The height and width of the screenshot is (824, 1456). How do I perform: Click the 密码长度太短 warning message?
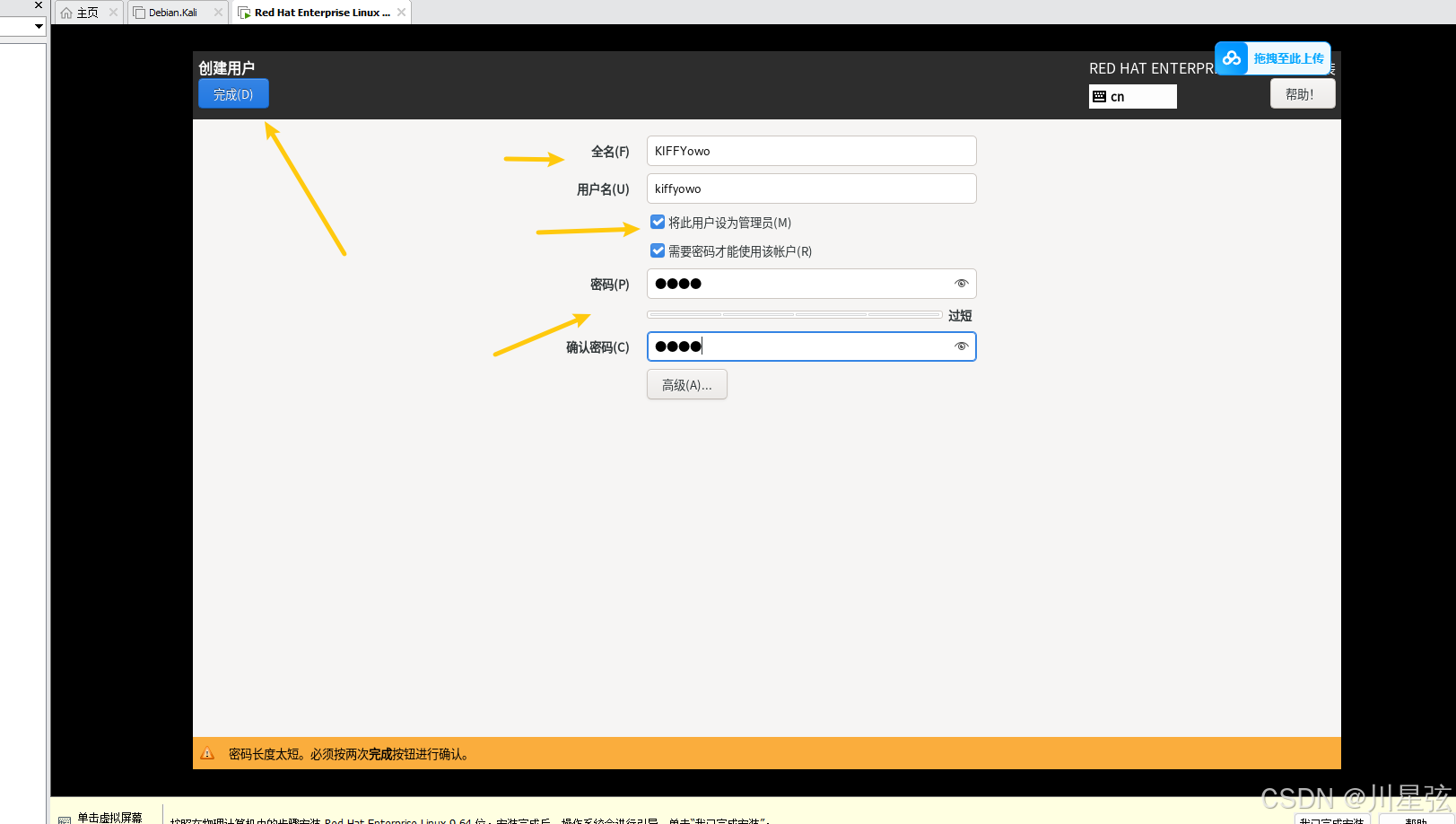point(349,754)
